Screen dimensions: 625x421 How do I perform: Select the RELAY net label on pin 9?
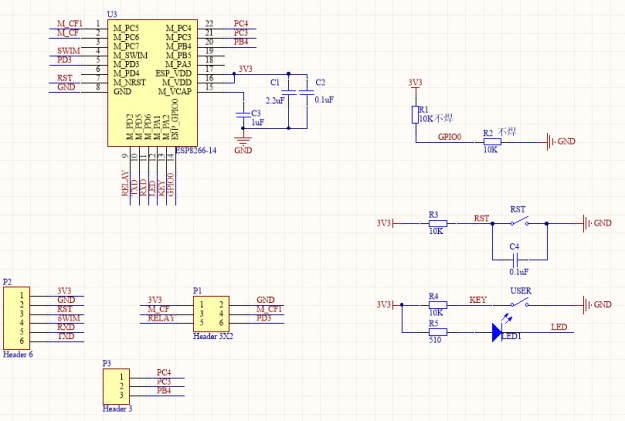(x=125, y=183)
